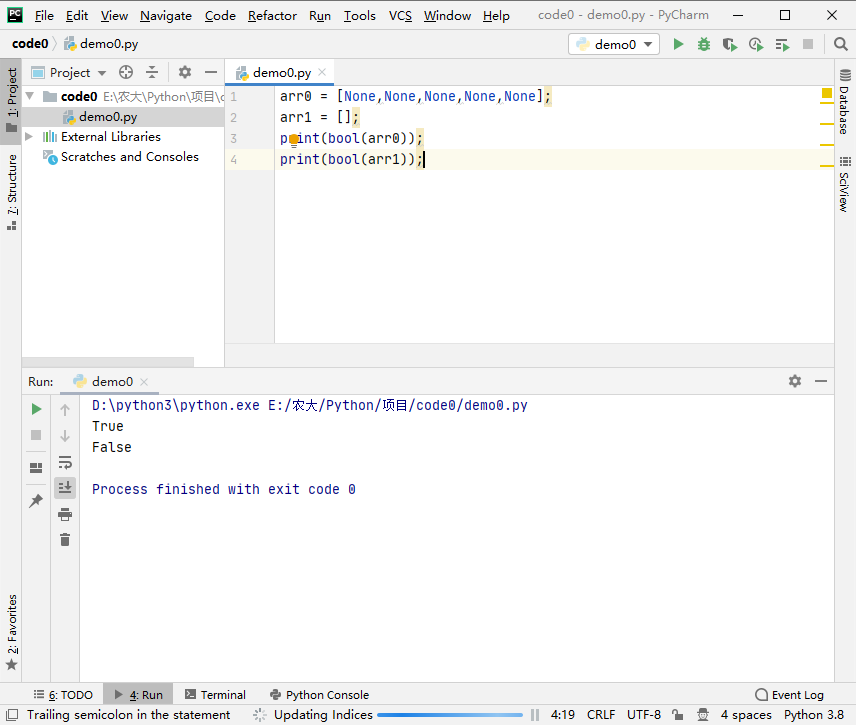Locate current file with crosshair icon in Project panel
Image resolution: width=856 pixels, height=725 pixels.
[126, 72]
